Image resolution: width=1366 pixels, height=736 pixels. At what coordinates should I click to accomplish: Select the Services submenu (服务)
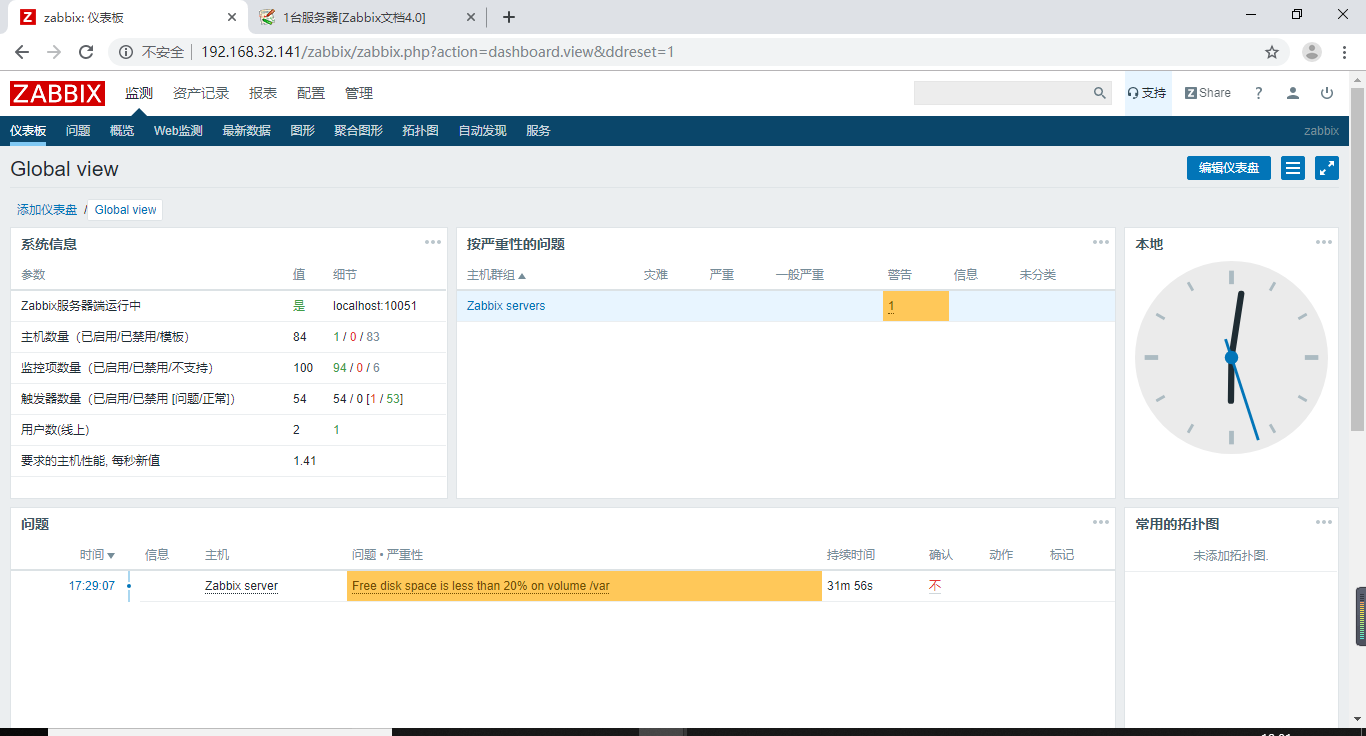[538, 131]
